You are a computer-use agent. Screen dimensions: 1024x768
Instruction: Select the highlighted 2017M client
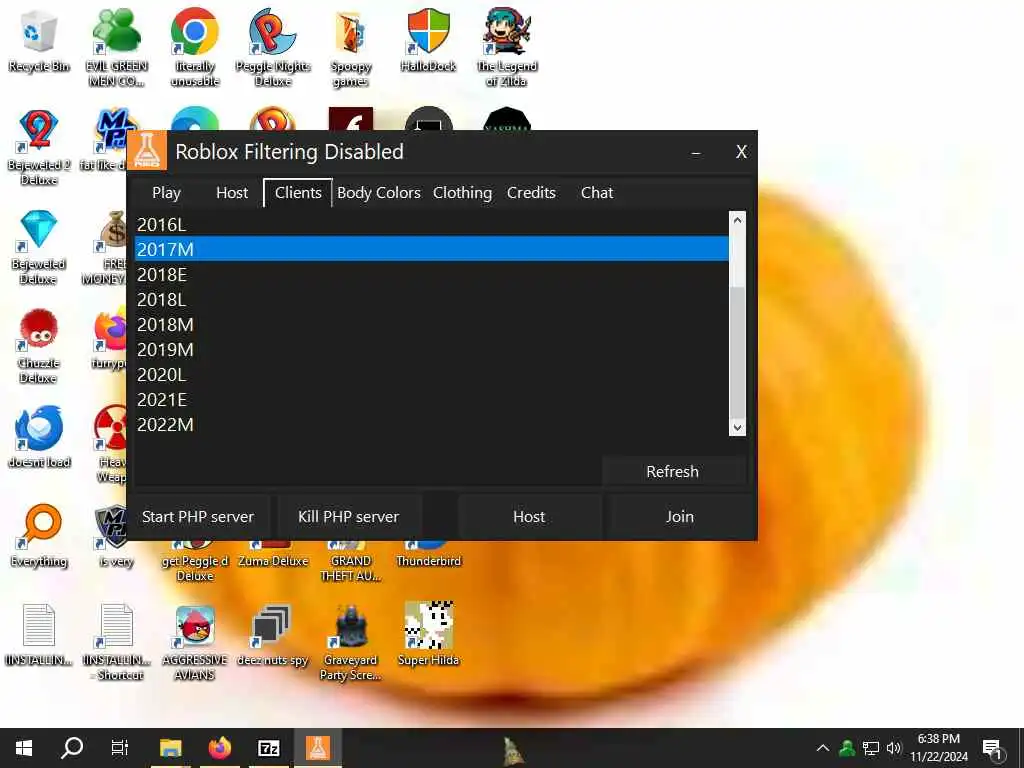click(x=431, y=249)
